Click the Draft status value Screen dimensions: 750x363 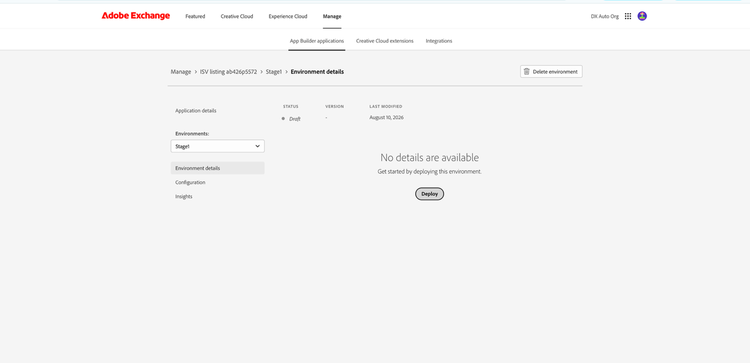(x=295, y=119)
